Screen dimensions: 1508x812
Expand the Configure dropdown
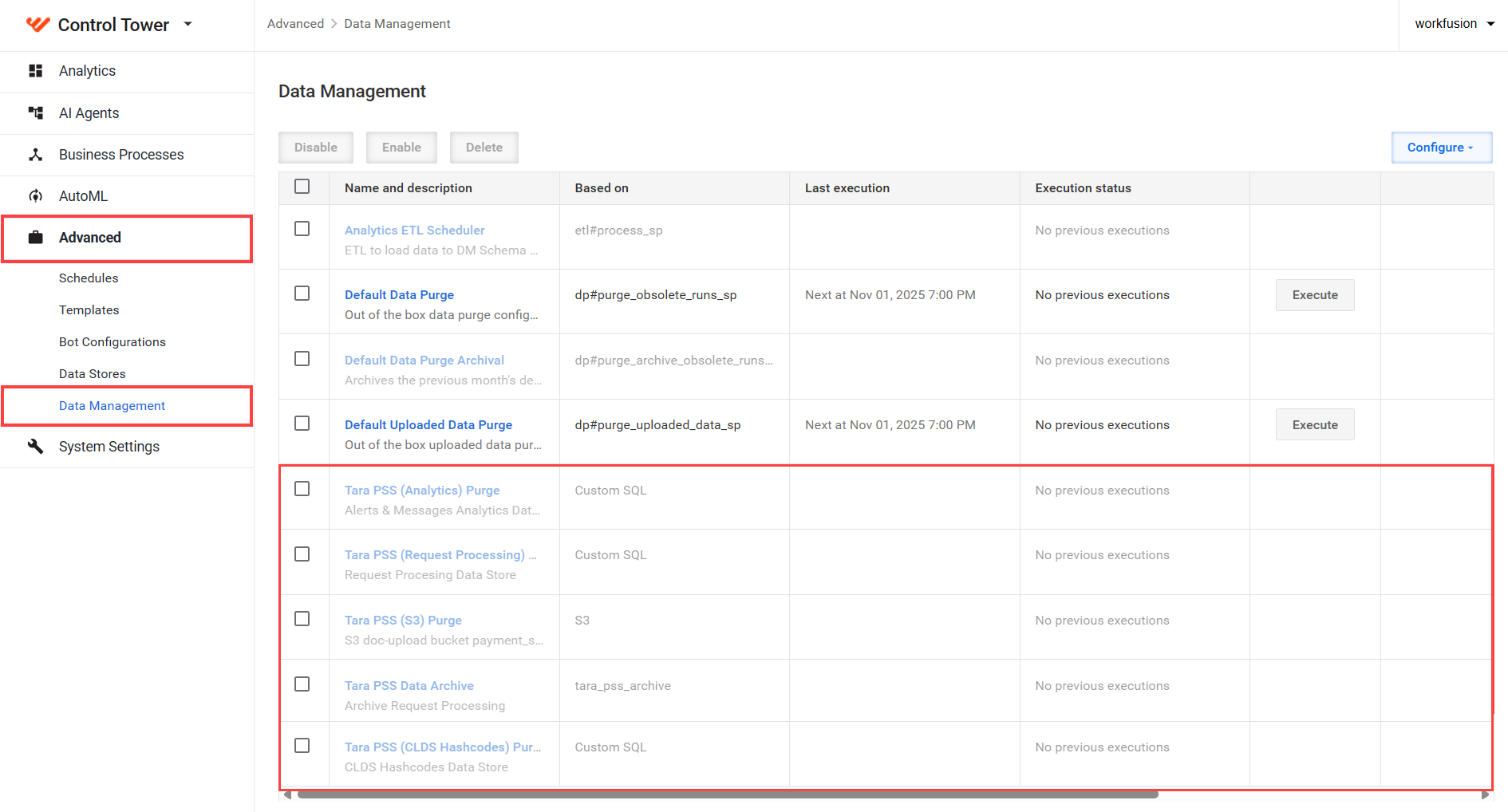(1442, 148)
